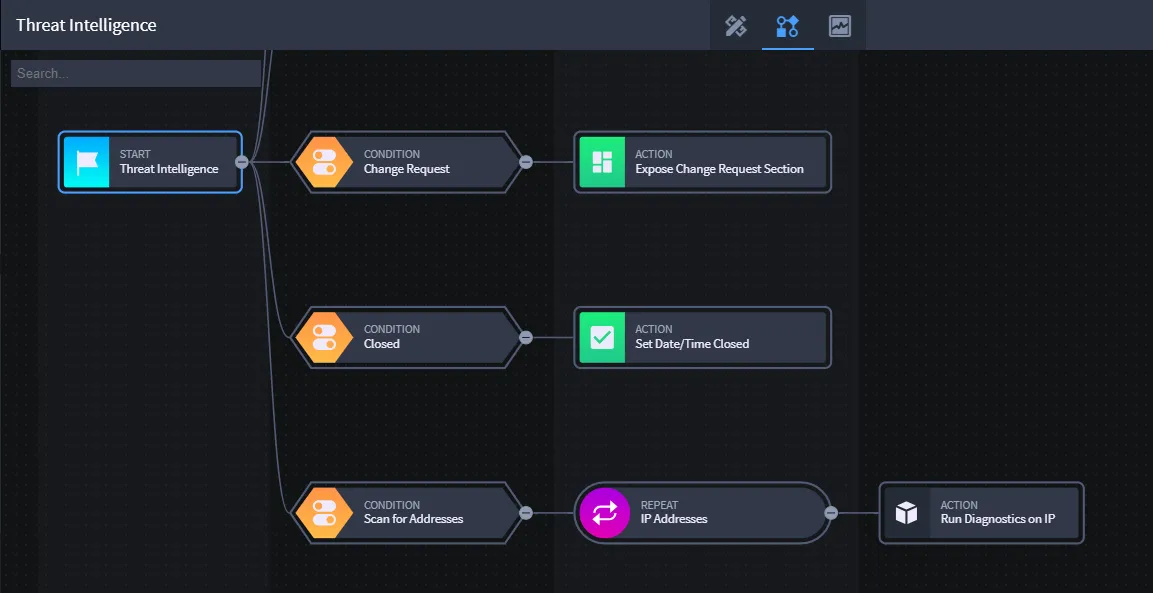Viewport: 1153px width, 593px height.
Task: Click the magenta repeat icon on IP Addresses
Action: pyautogui.click(x=604, y=513)
